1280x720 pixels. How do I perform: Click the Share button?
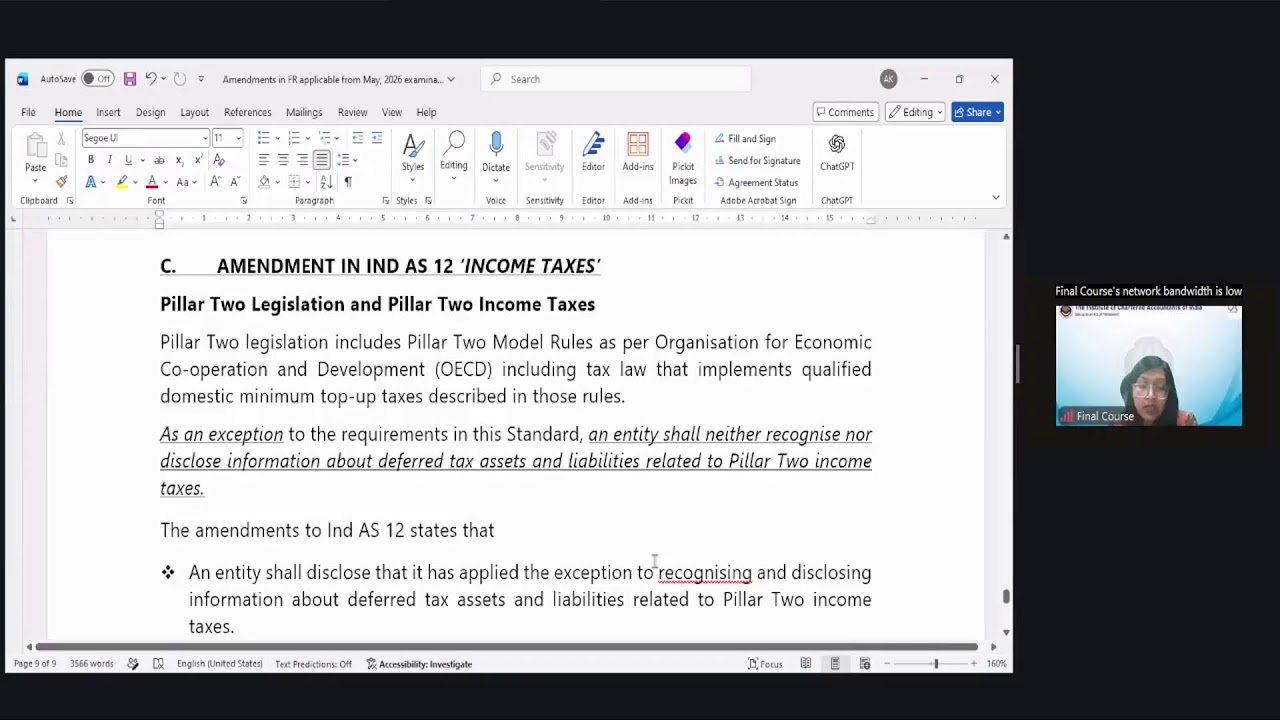[x=977, y=112]
